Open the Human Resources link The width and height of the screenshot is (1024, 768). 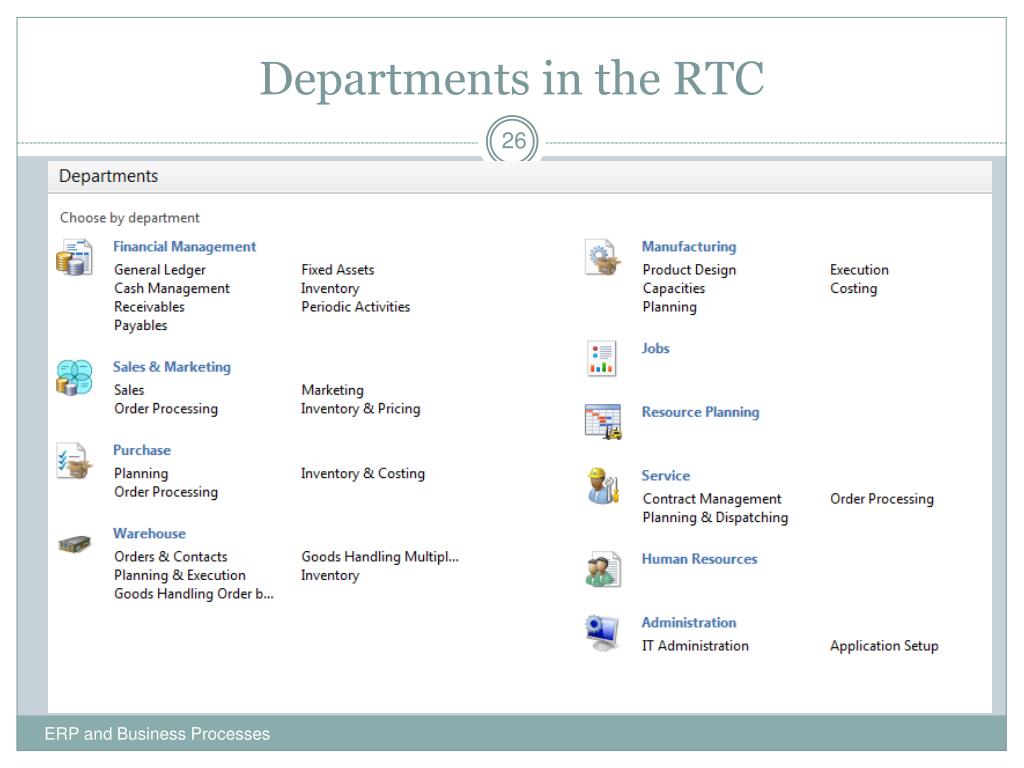(x=699, y=559)
